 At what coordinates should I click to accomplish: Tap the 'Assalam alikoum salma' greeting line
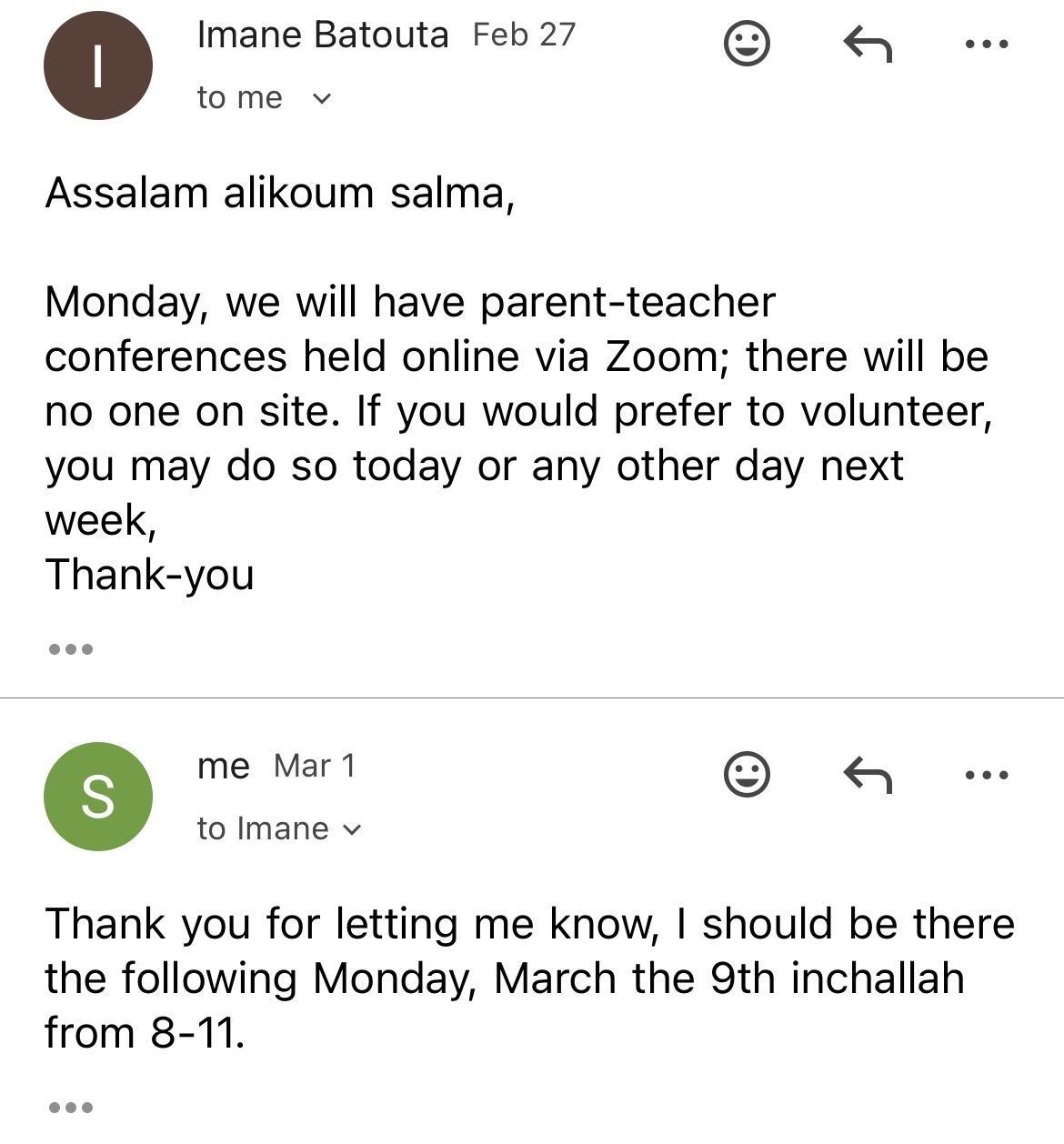[x=280, y=193]
